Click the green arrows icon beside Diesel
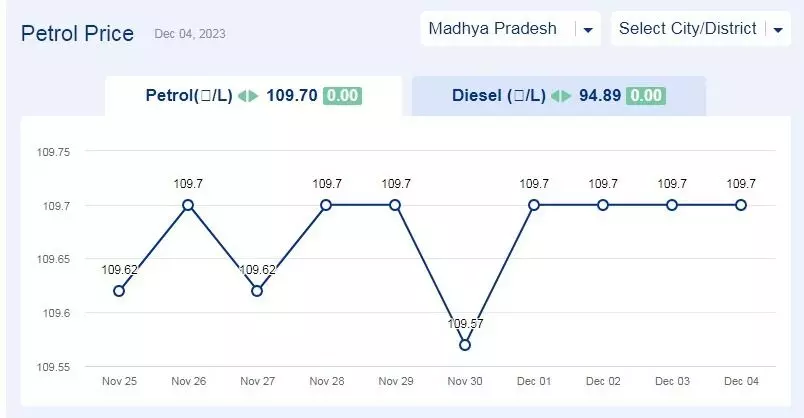Screen dimensions: 804x418 pyautogui.click(x=561, y=96)
